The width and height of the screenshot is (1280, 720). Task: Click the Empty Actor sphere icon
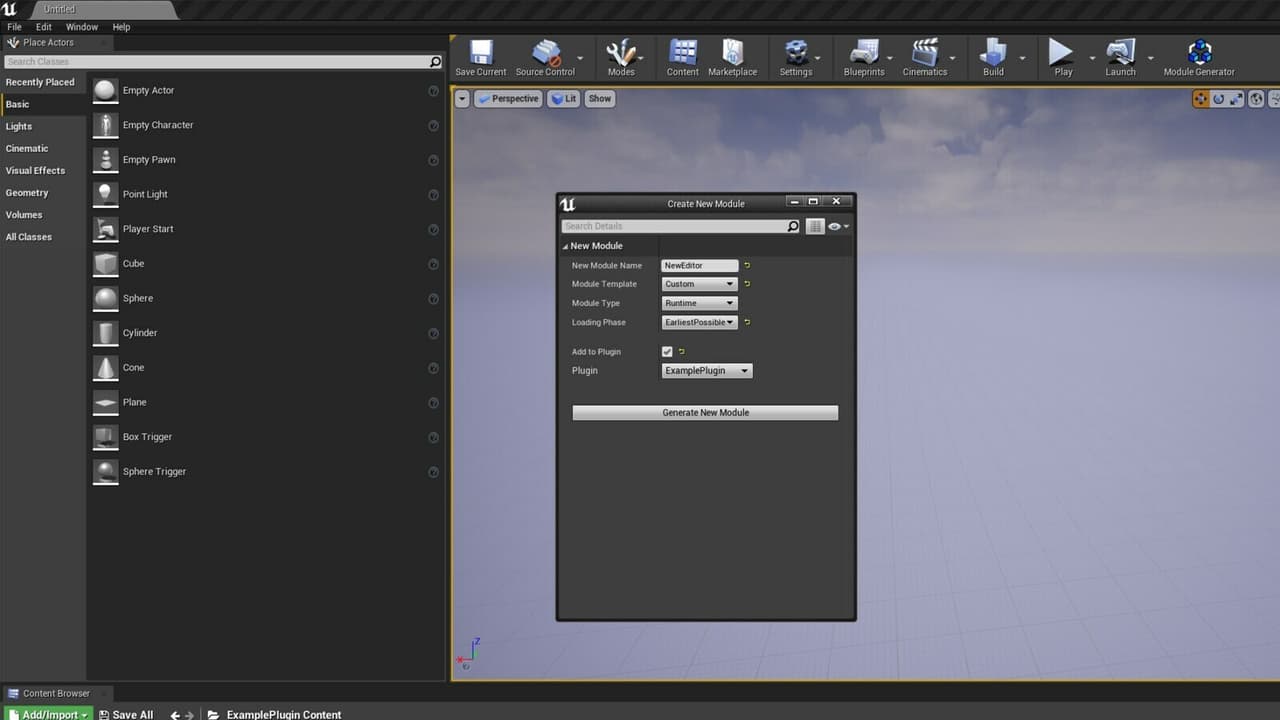(x=105, y=91)
